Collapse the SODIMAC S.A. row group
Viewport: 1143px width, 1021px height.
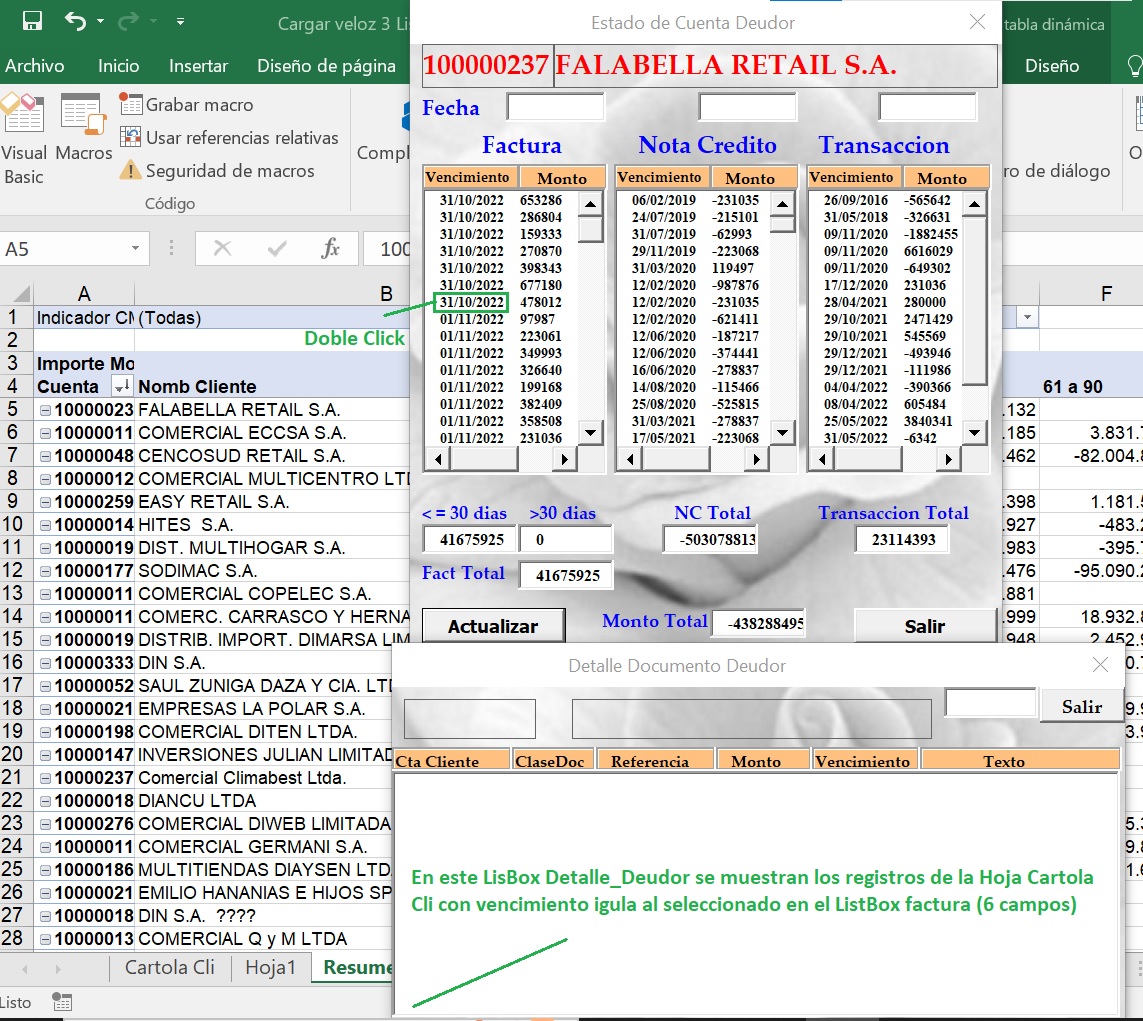point(45,571)
